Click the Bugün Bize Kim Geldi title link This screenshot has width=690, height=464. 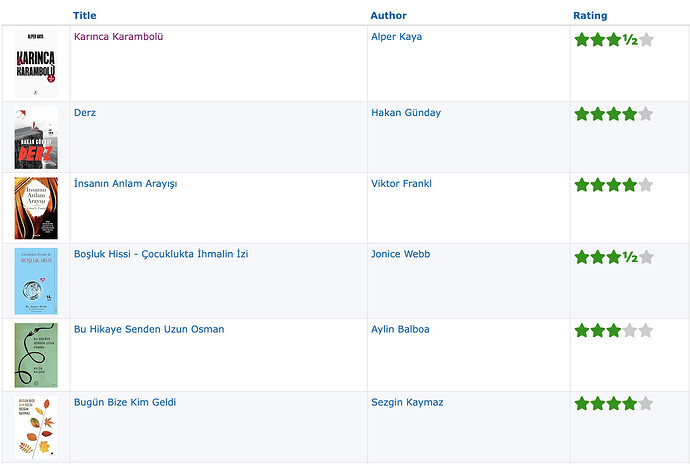[125, 402]
